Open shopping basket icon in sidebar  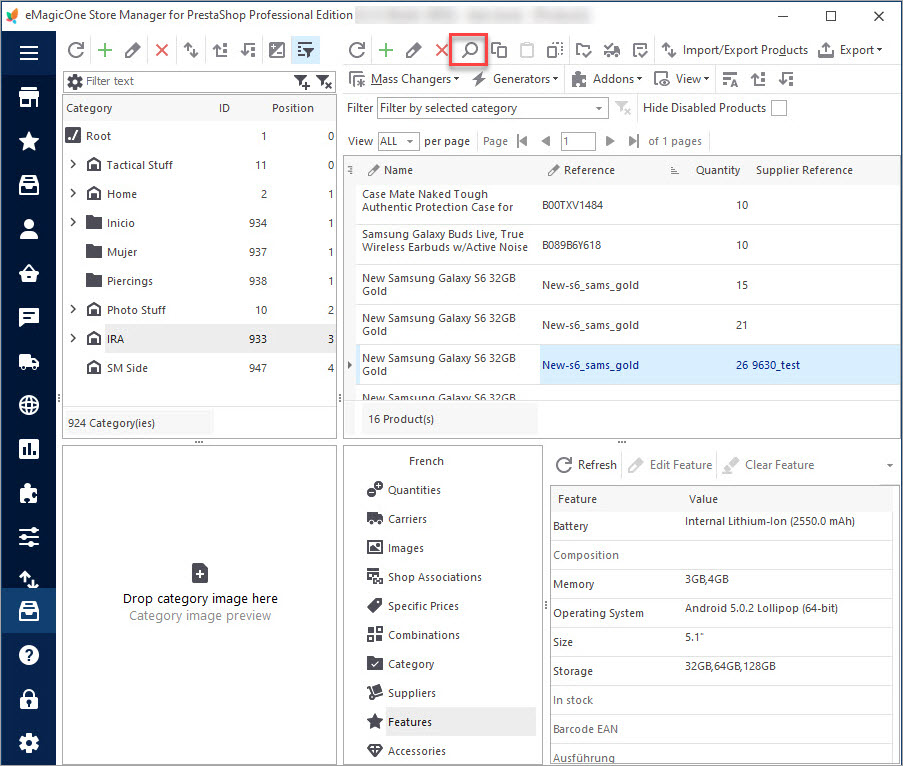(29, 273)
